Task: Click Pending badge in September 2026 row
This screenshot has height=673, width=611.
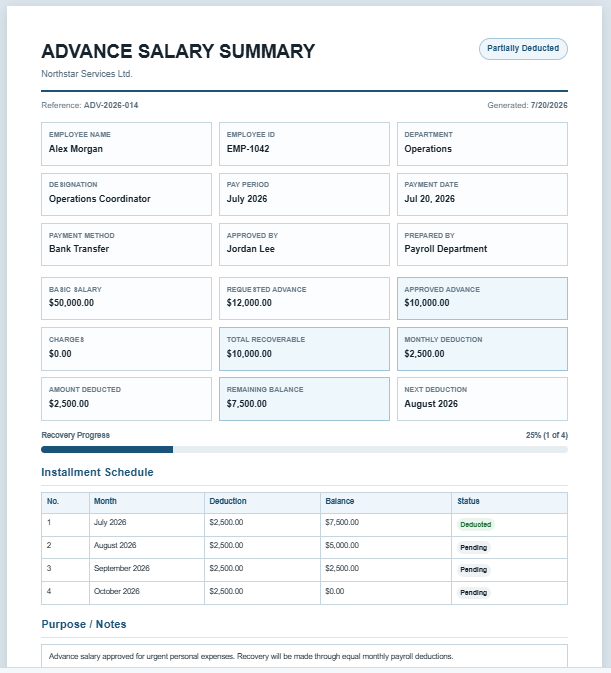Action: [x=474, y=570]
